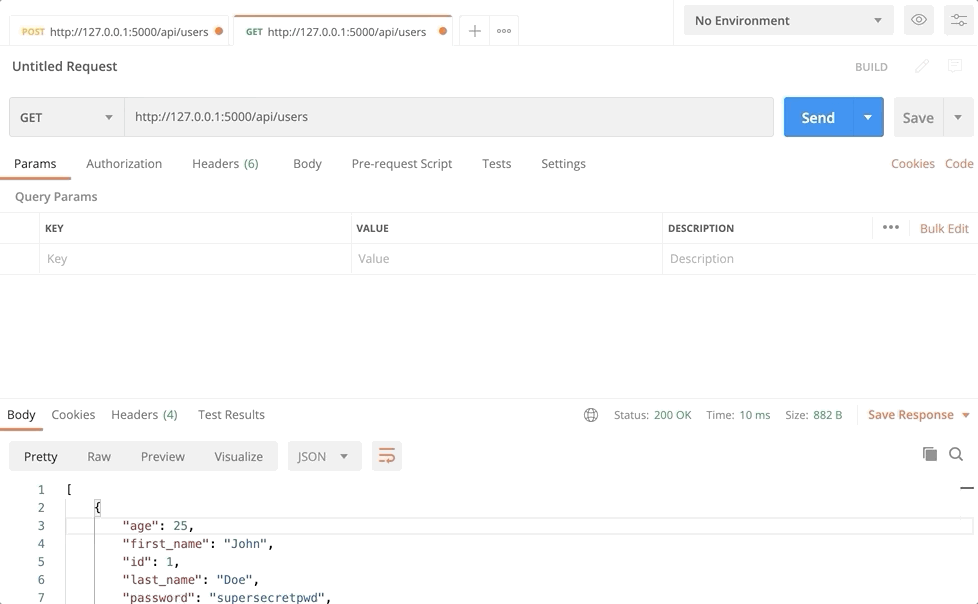Image resolution: width=978 pixels, height=604 pixels.
Task: Click the wrap lines icon in response toolbar
Action: point(386,456)
